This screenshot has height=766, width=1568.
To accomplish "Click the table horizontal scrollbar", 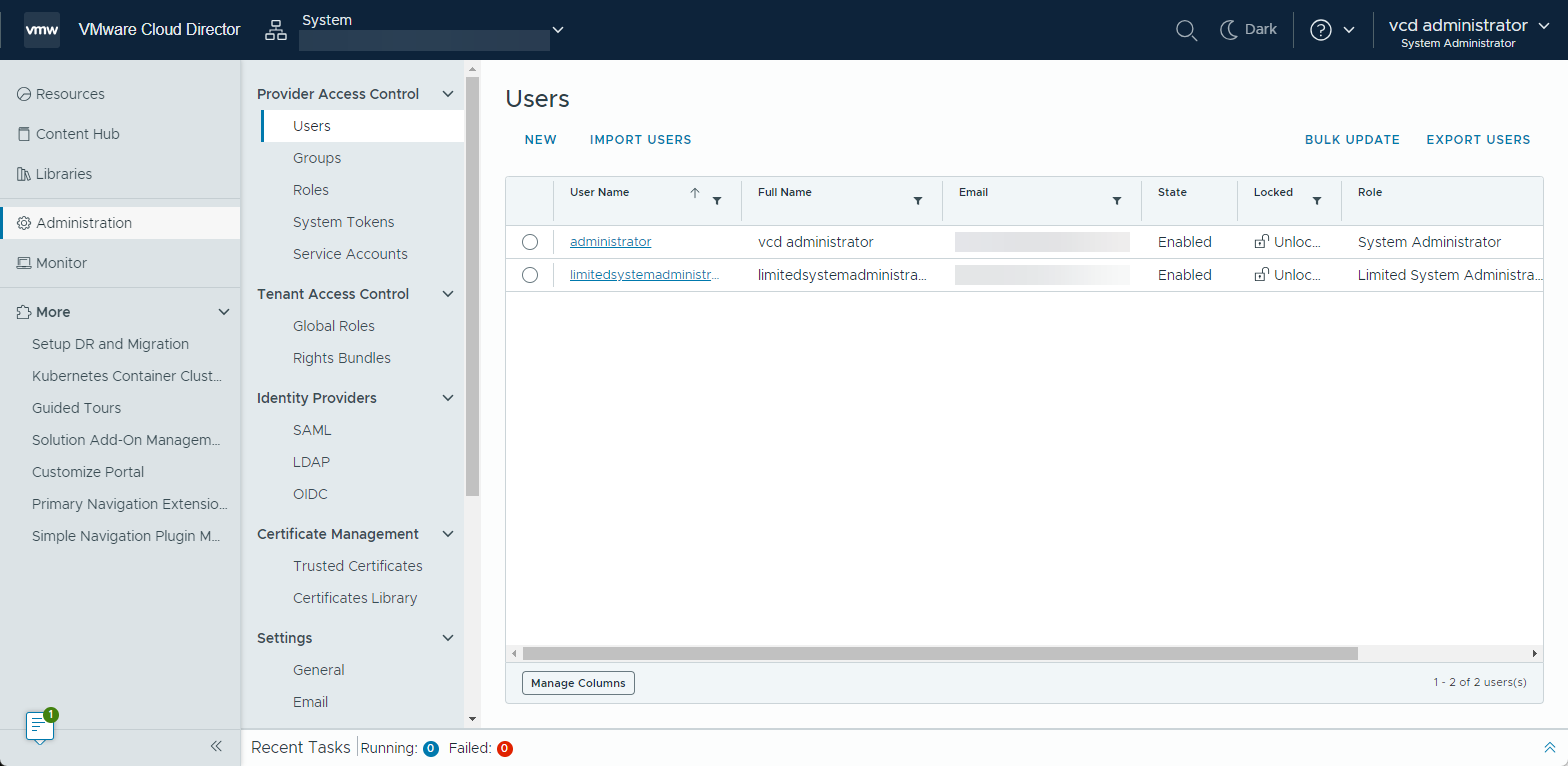I will 940,653.
